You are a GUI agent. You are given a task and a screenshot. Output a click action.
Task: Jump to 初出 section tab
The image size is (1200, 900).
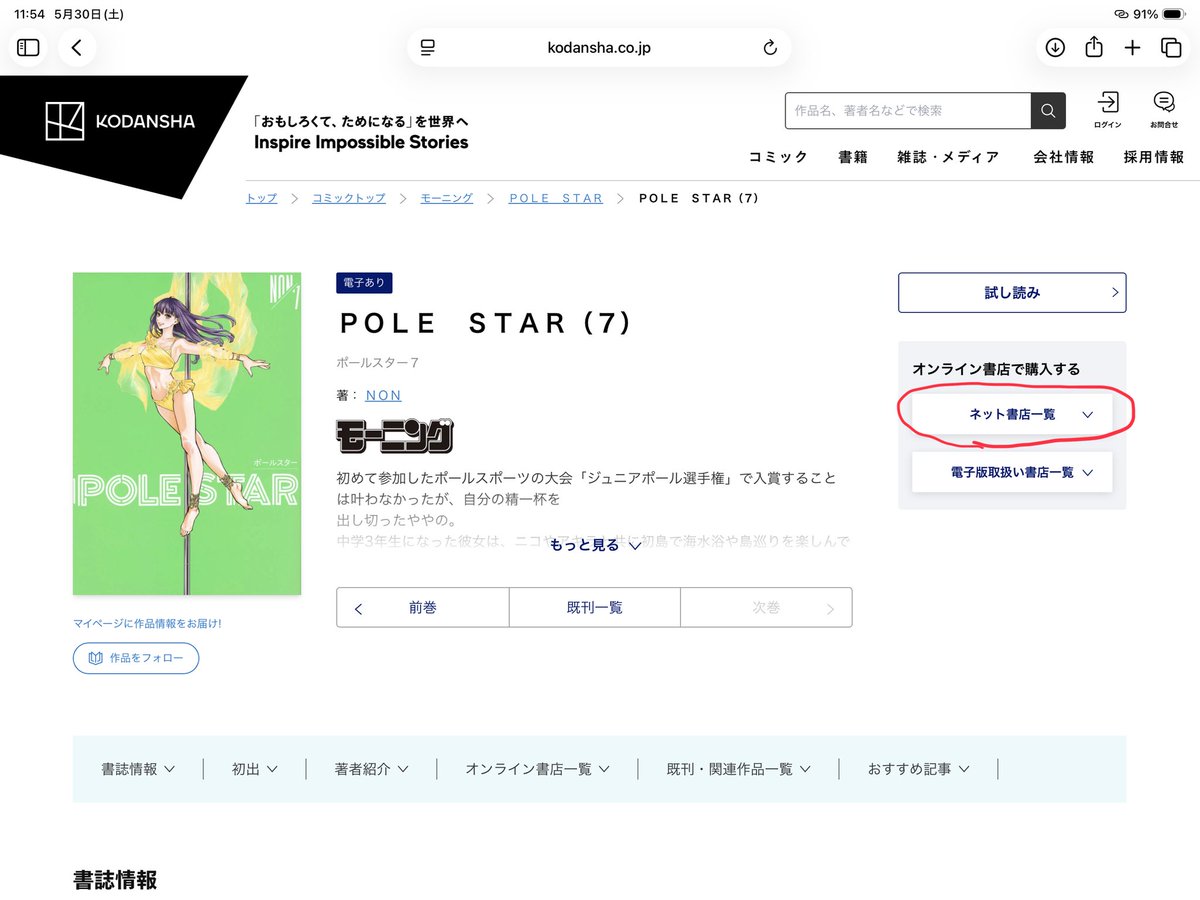pos(255,769)
